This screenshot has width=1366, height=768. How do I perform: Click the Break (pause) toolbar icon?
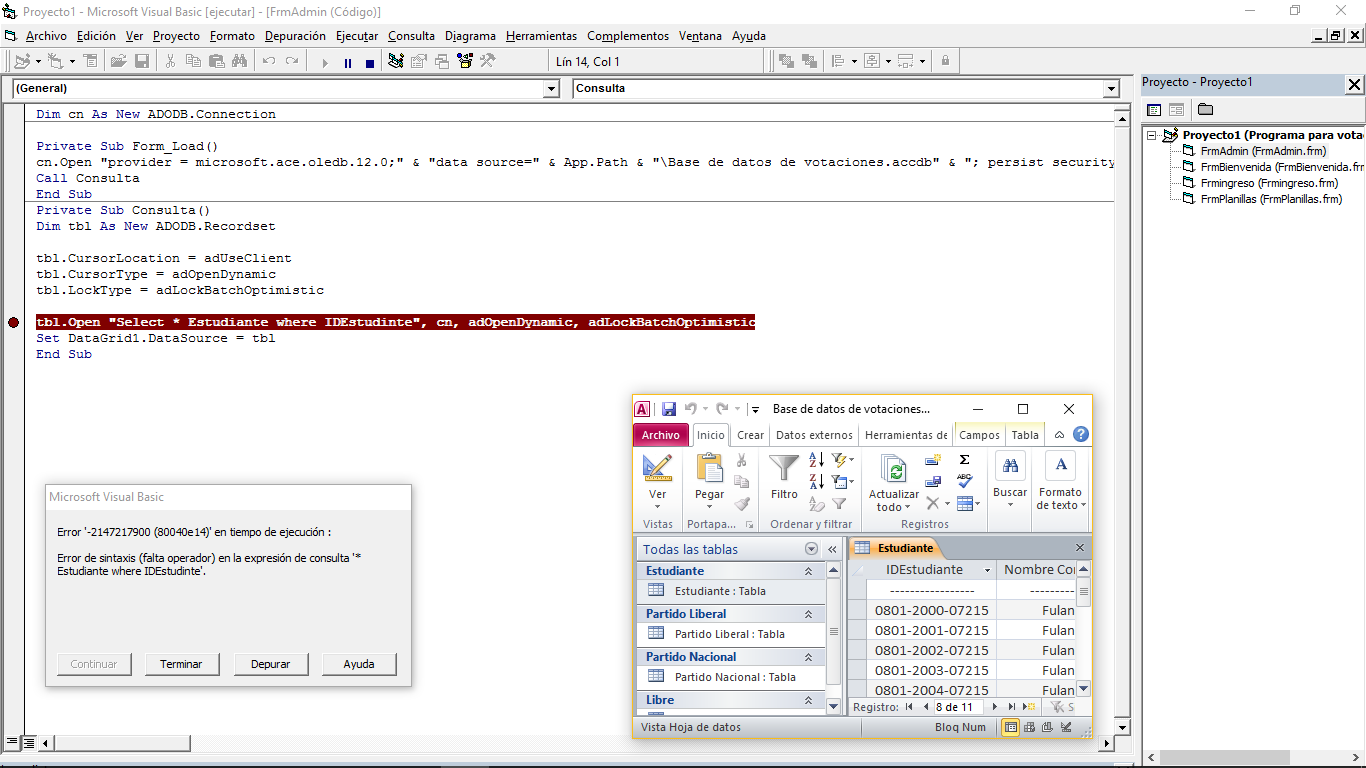pyautogui.click(x=348, y=62)
